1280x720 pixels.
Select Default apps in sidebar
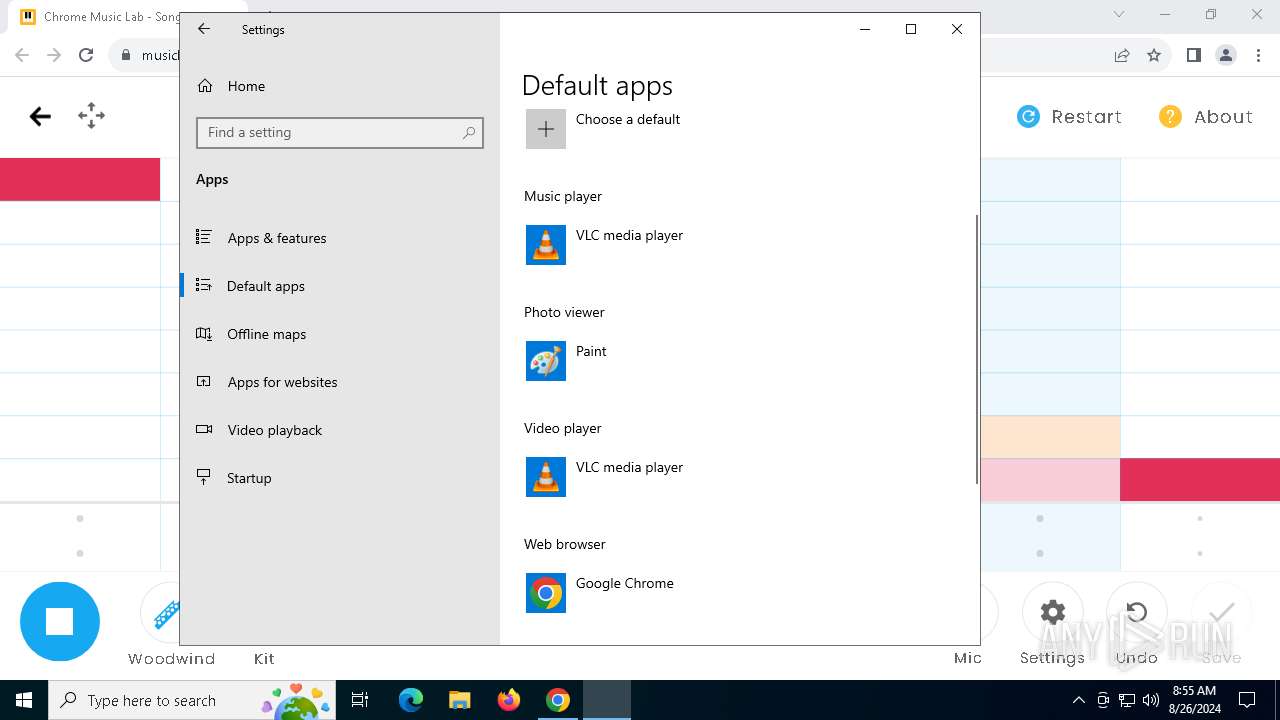tap(340, 286)
